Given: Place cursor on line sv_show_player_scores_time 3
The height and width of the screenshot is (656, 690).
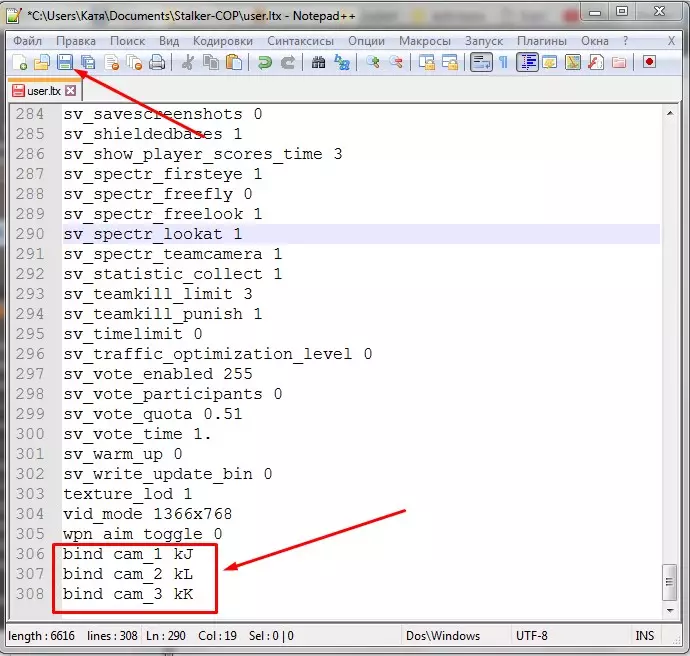Looking at the screenshot, I should point(202,154).
